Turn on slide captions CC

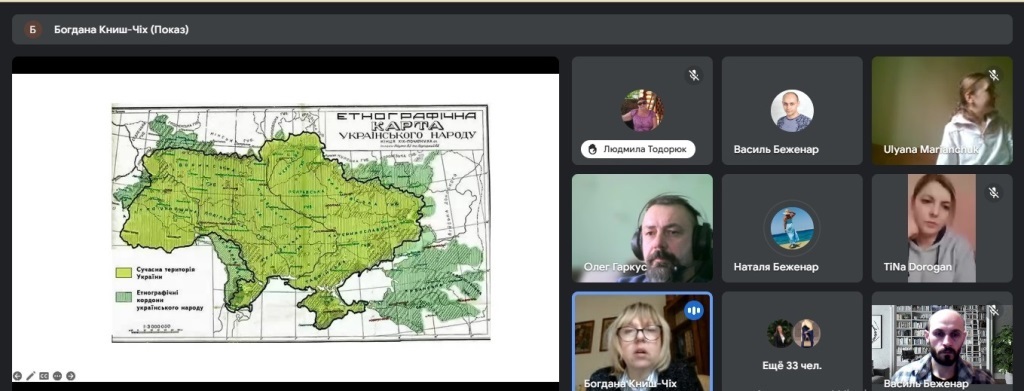pos(44,376)
